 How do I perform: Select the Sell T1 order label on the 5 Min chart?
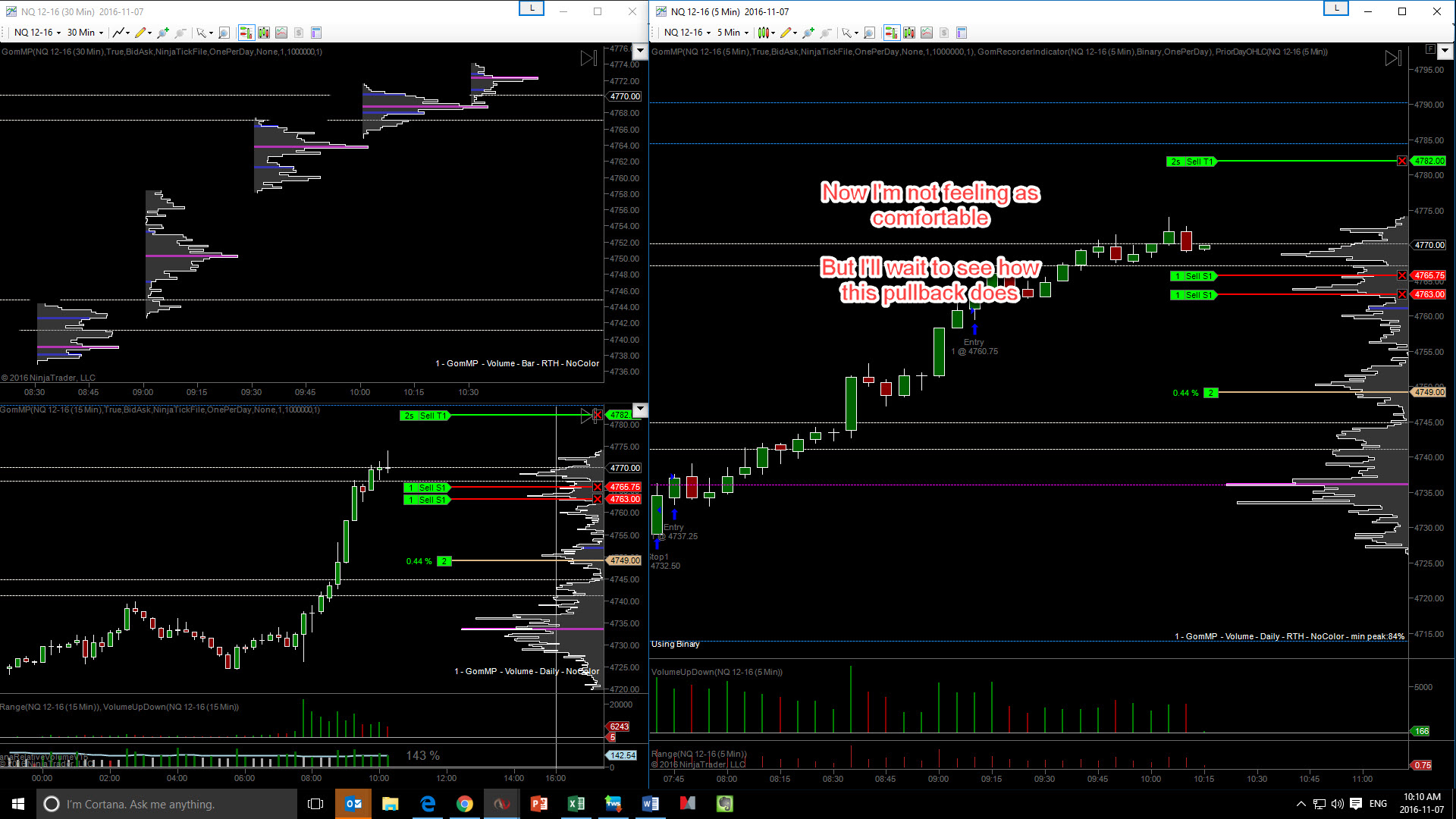pyautogui.click(x=1191, y=162)
